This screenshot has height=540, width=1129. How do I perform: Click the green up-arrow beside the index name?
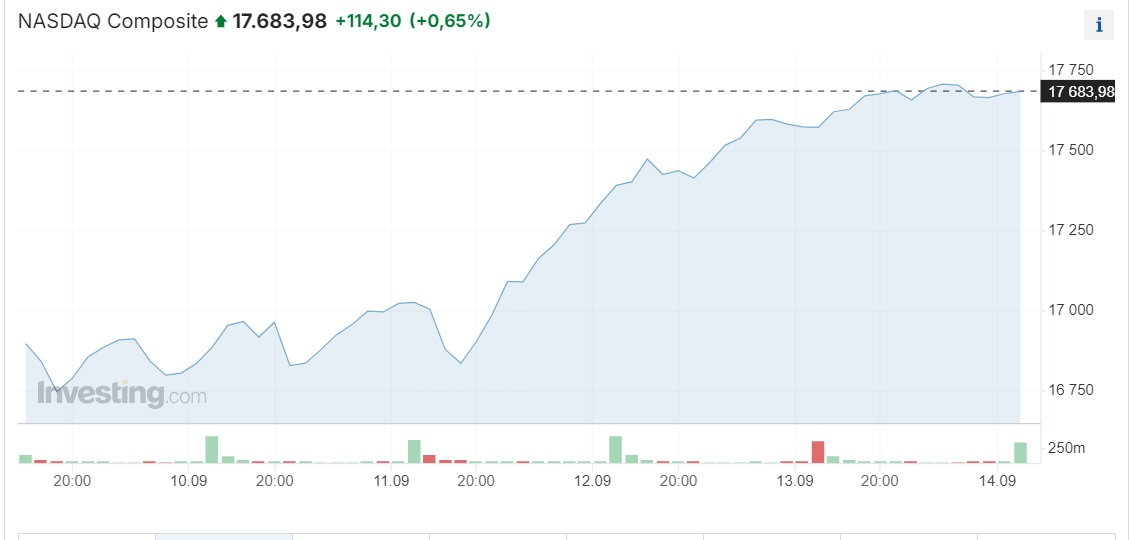point(220,21)
